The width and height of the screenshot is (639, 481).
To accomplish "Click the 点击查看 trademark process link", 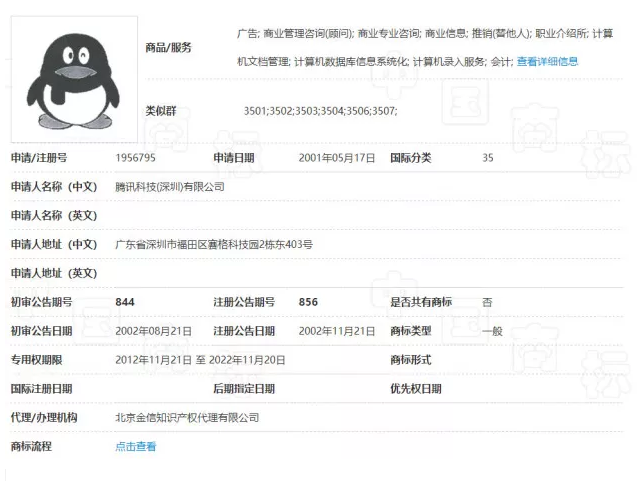I will tap(136, 447).
